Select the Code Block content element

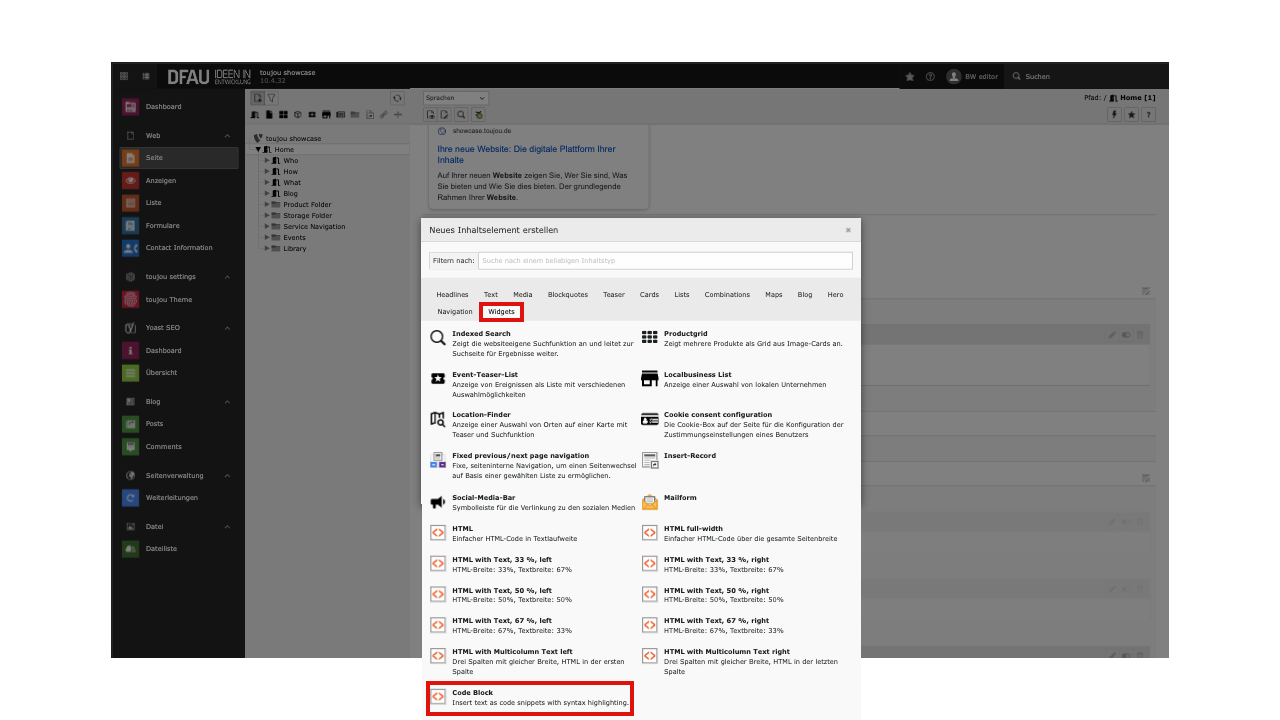point(530,698)
